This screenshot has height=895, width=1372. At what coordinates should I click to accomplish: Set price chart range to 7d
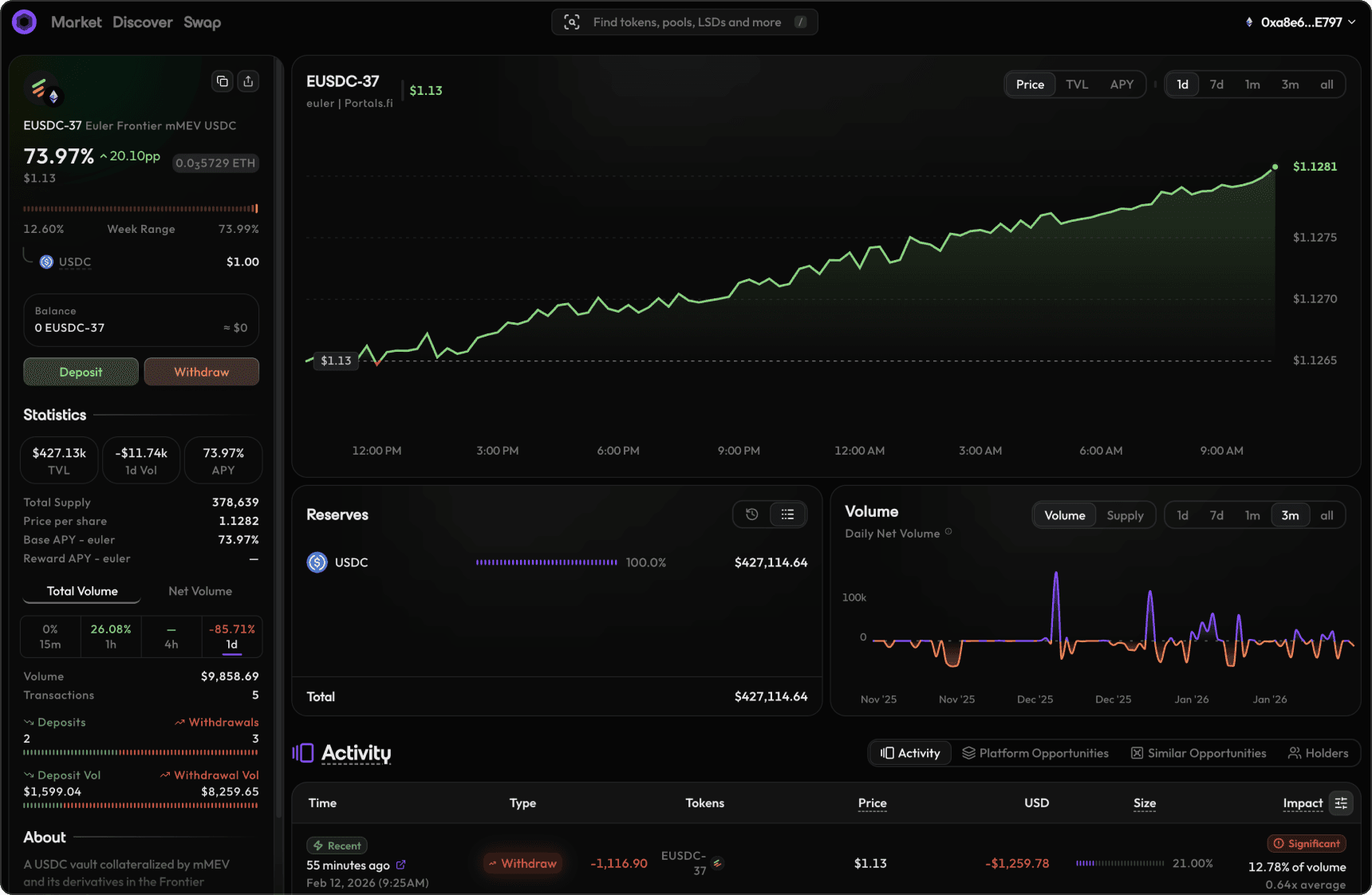(x=1216, y=85)
